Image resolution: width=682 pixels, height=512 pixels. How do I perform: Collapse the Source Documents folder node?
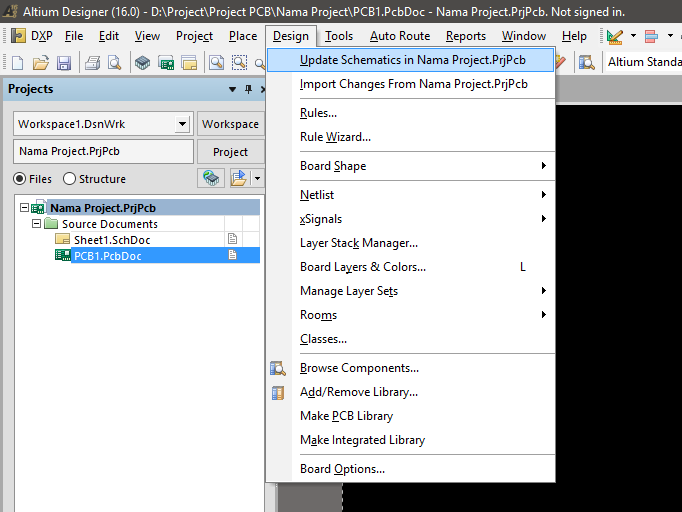tap(37, 224)
